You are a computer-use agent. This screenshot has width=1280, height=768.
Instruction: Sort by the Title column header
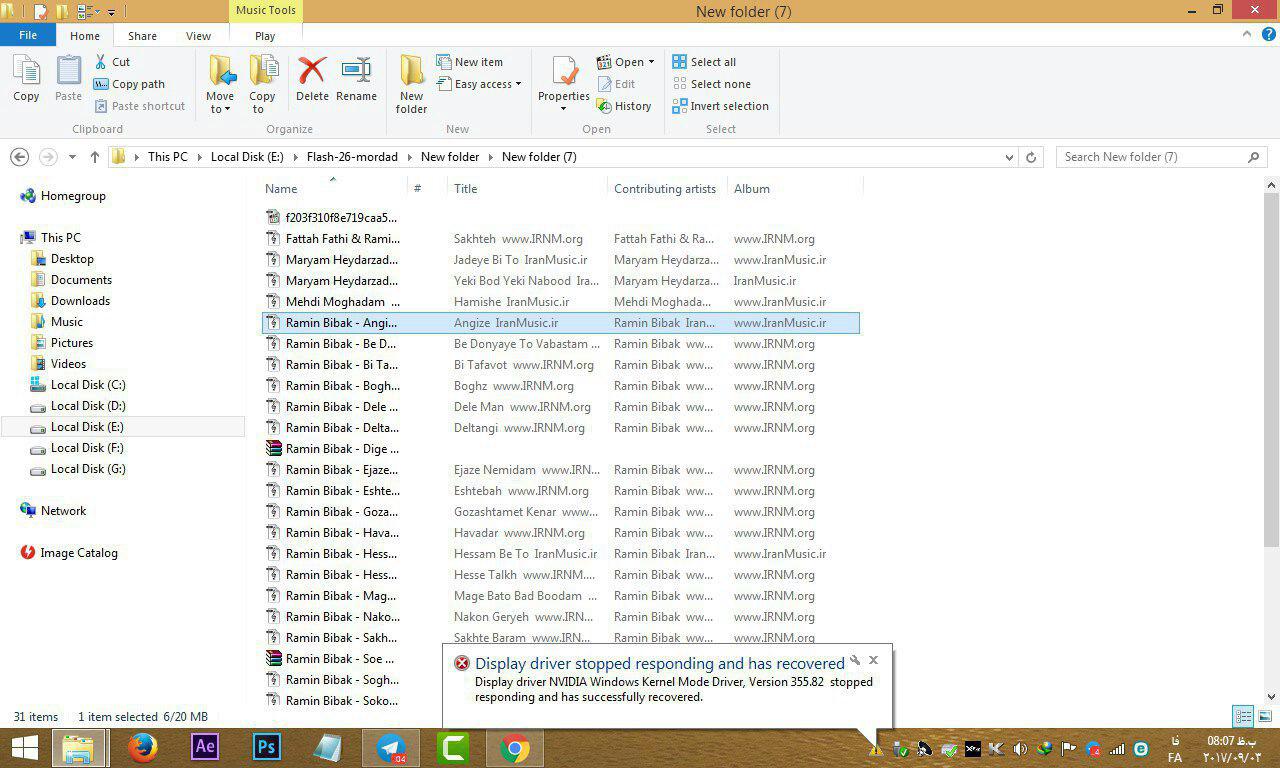tap(465, 189)
